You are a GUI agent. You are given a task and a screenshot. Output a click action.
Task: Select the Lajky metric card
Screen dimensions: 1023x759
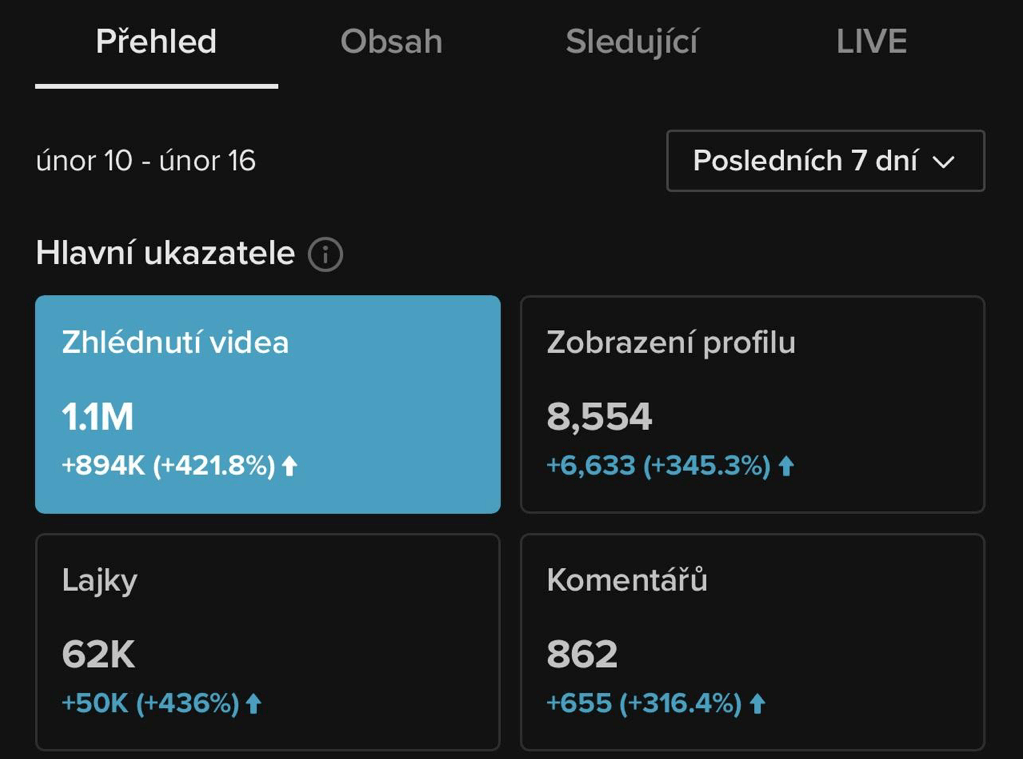(x=267, y=642)
